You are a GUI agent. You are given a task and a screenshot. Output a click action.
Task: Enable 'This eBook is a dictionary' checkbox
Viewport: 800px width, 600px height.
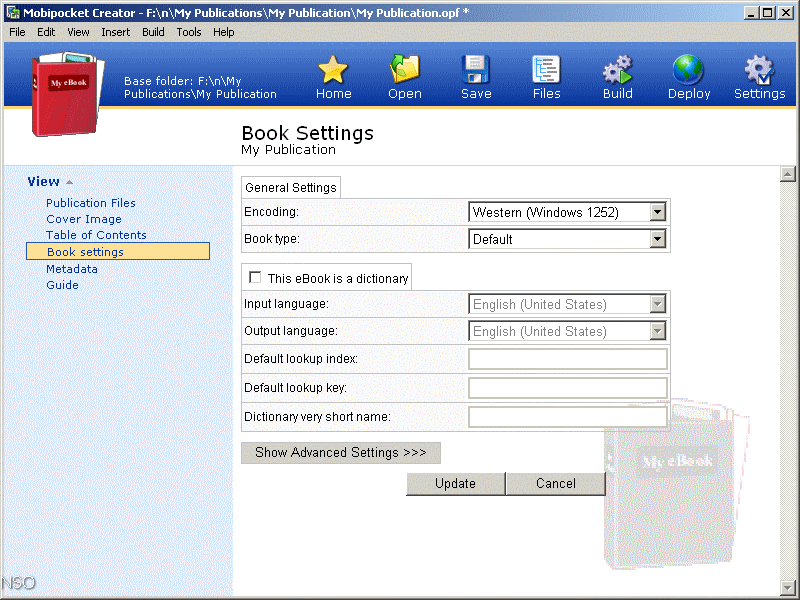255,278
